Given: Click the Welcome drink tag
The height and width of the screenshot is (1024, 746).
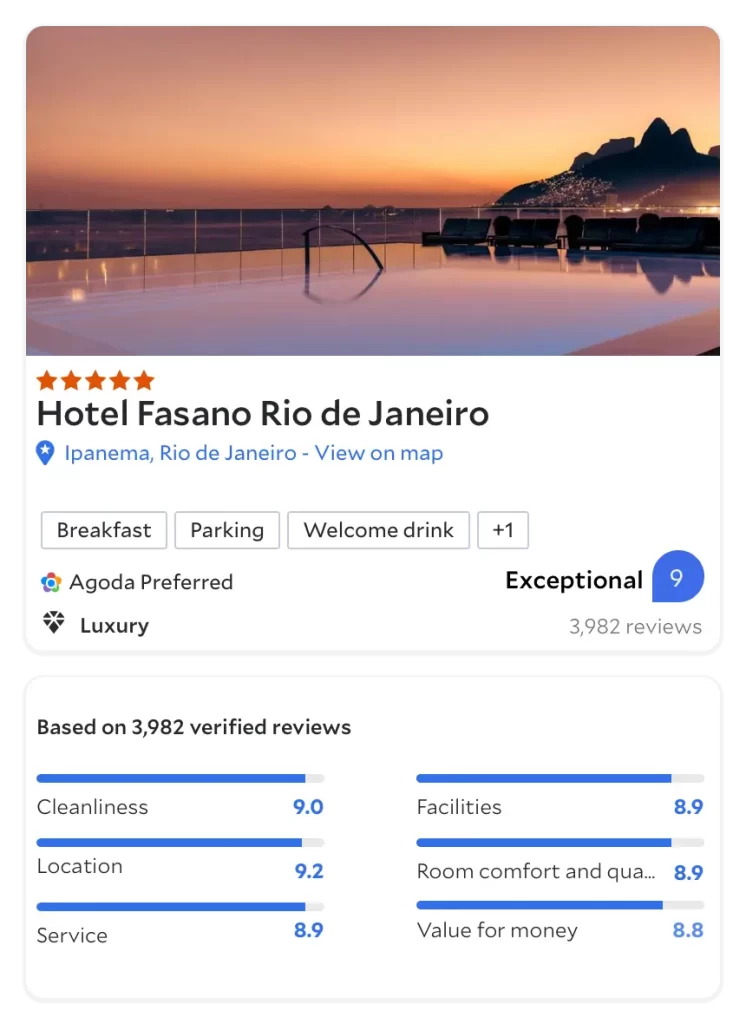Looking at the screenshot, I should click(x=378, y=530).
